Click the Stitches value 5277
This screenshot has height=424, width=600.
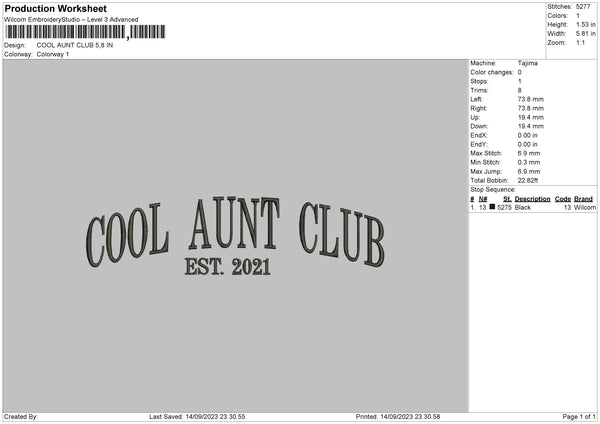coord(583,7)
